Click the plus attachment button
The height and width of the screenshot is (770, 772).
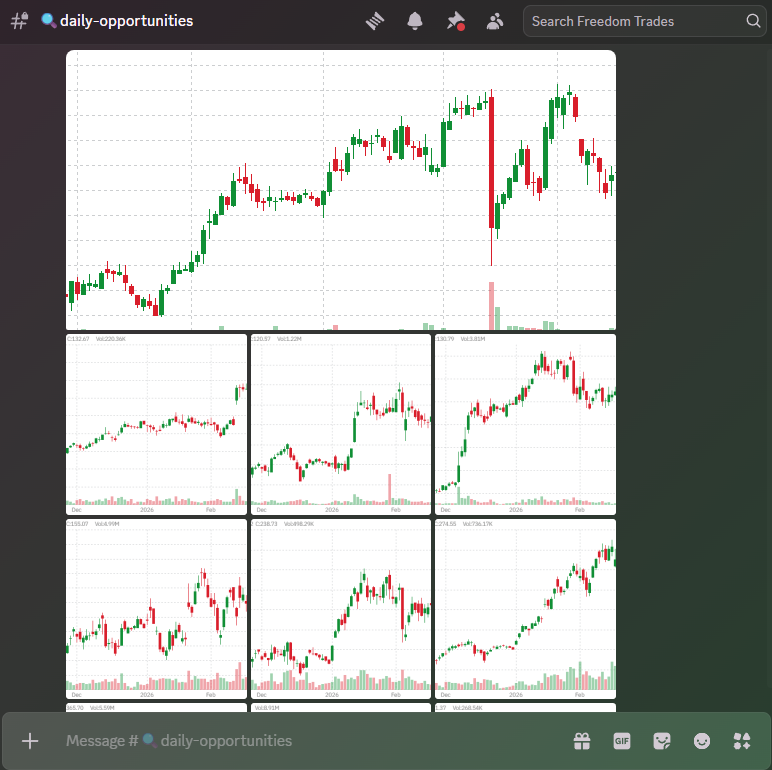coord(30,741)
